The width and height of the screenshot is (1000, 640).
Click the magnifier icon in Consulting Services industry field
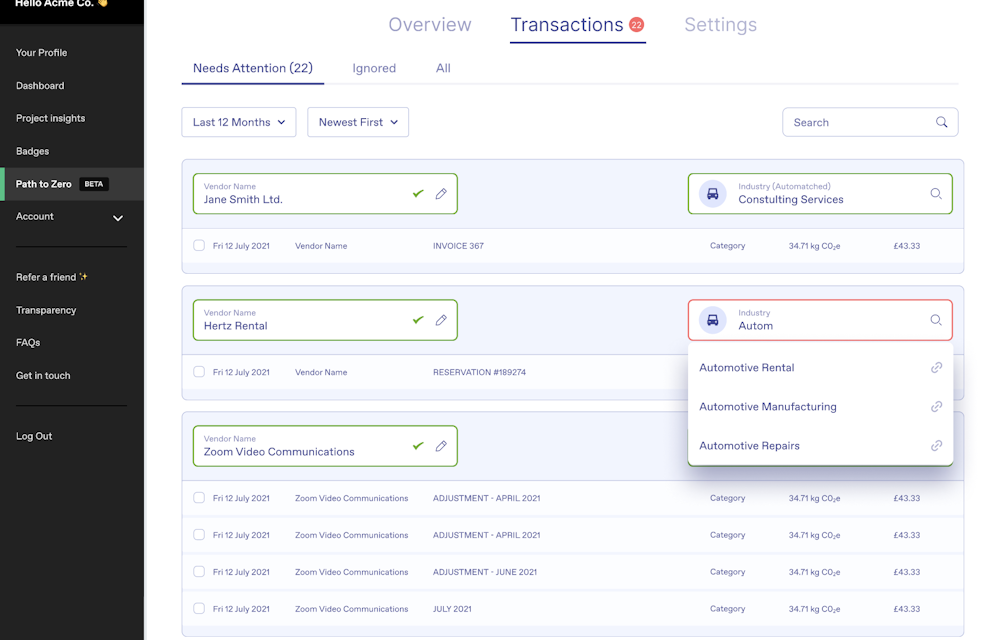(936, 194)
